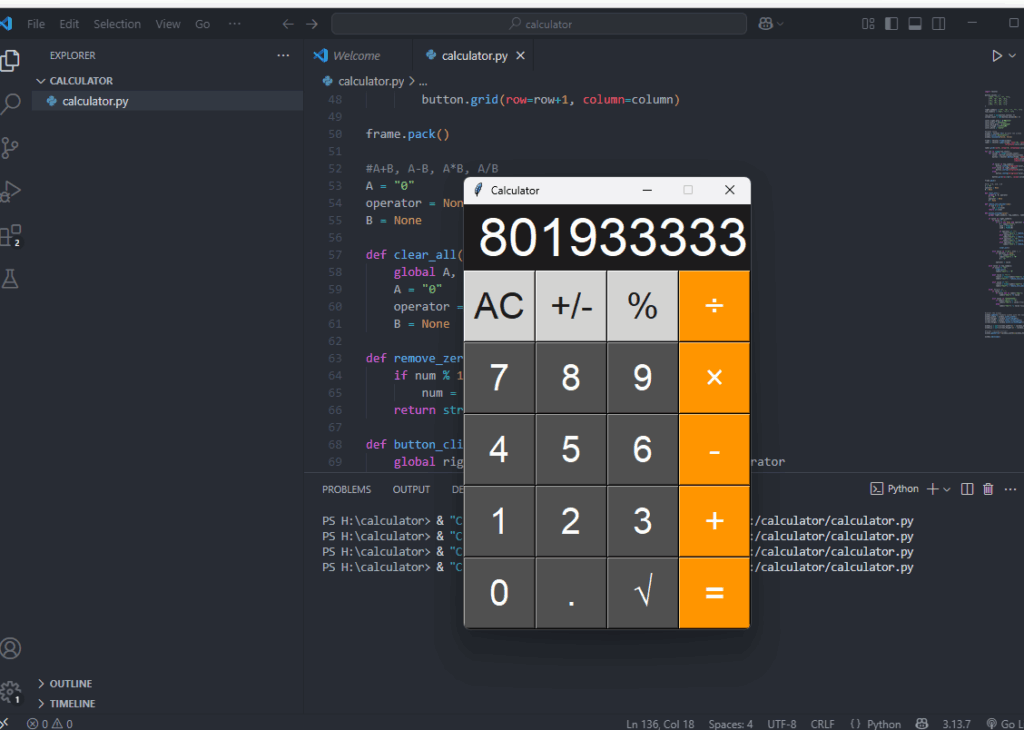The image size is (1024, 730).
Task: Expand the OUTLINE section
Action: click(70, 684)
